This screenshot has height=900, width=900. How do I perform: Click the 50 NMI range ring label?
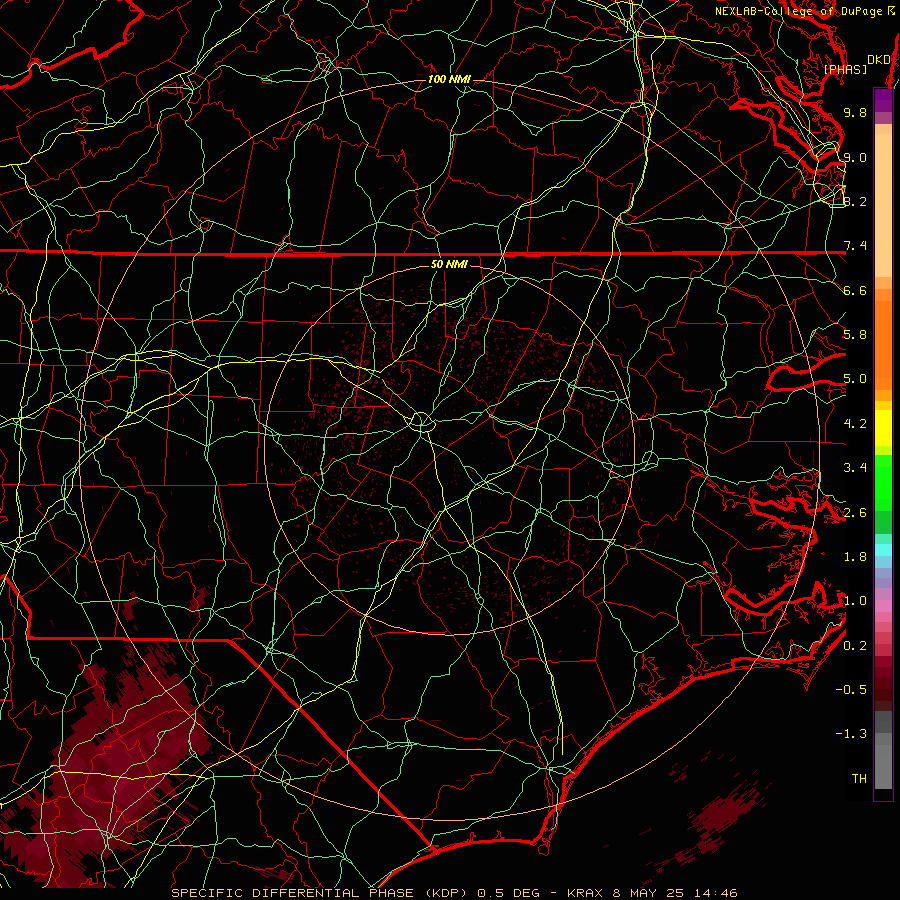coord(449,264)
